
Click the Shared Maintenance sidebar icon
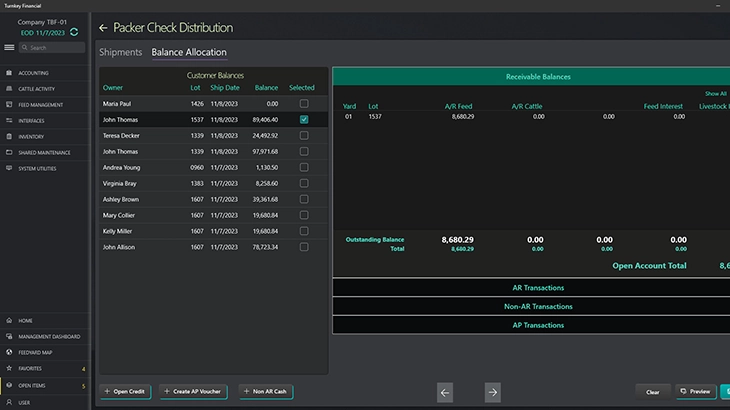pyautogui.click(x=9, y=152)
